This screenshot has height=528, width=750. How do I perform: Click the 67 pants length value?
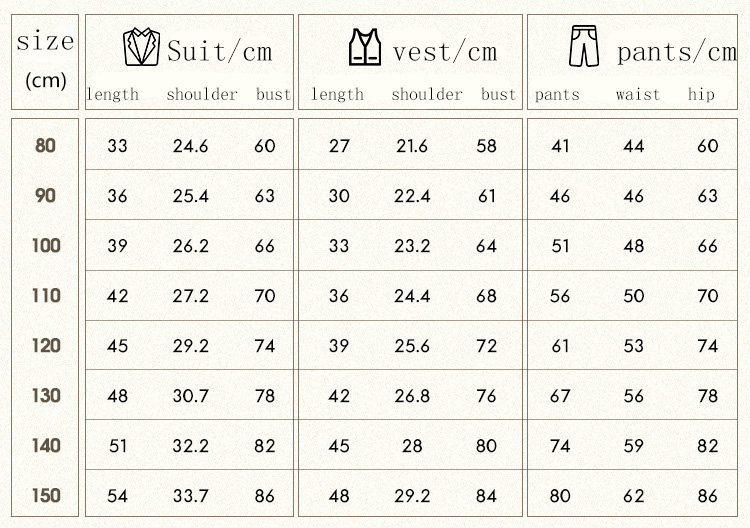(560, 396)
